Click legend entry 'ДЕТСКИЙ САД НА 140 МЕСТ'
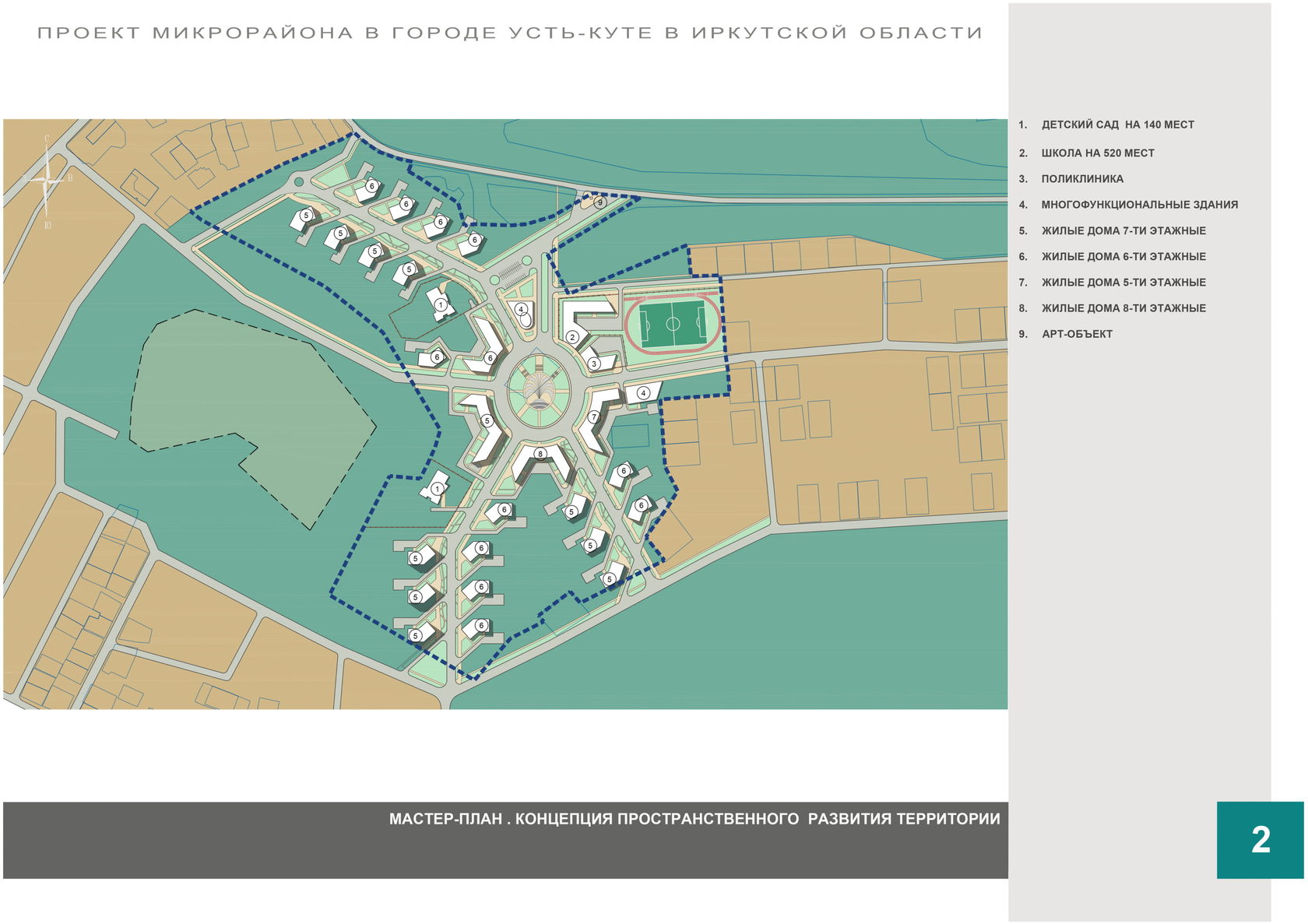 click(x=1117, y=125)
